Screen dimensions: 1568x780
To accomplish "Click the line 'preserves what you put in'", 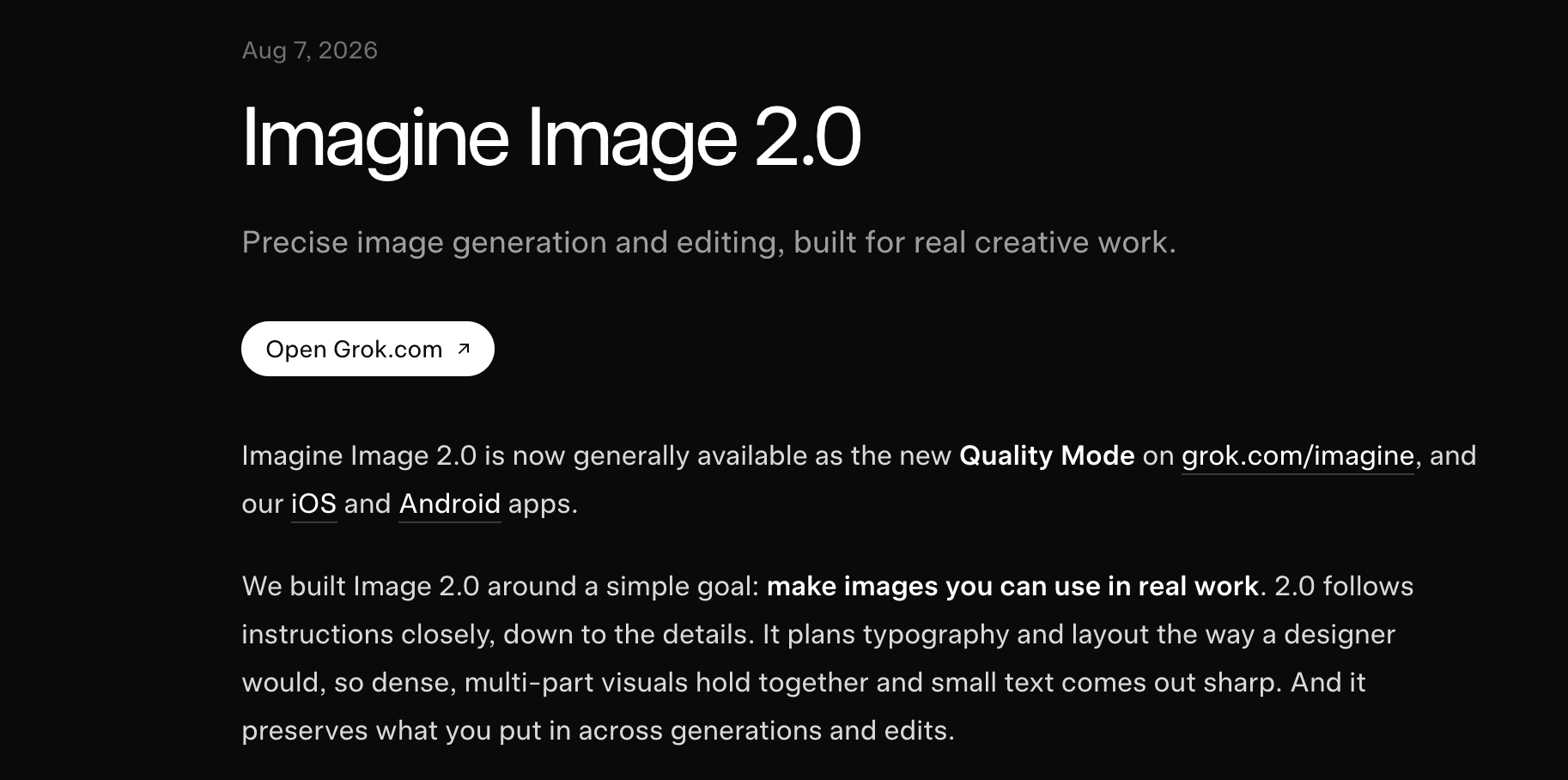I will 598,731.
